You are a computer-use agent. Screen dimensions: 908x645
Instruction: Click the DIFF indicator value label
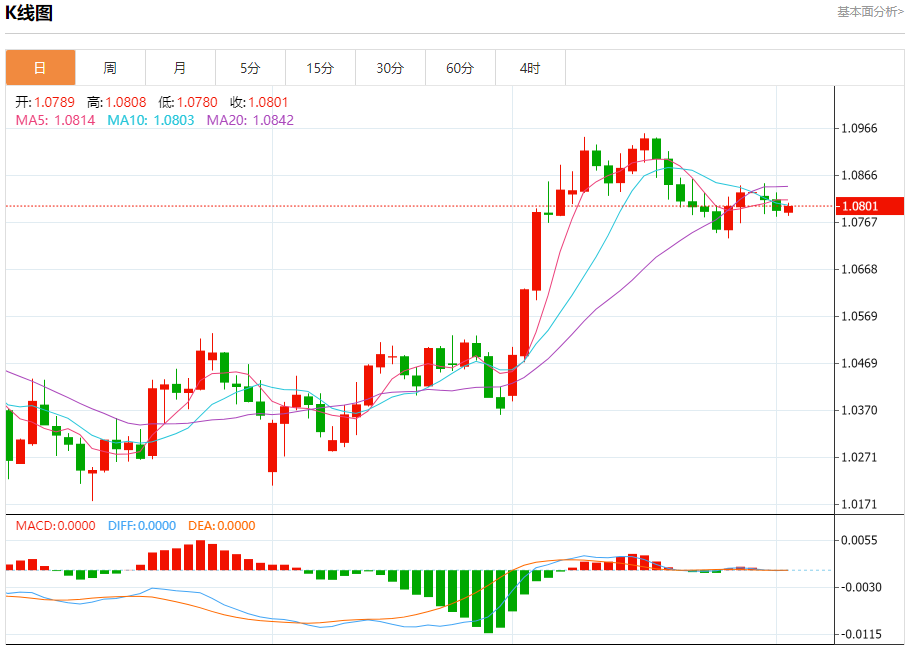140,526
